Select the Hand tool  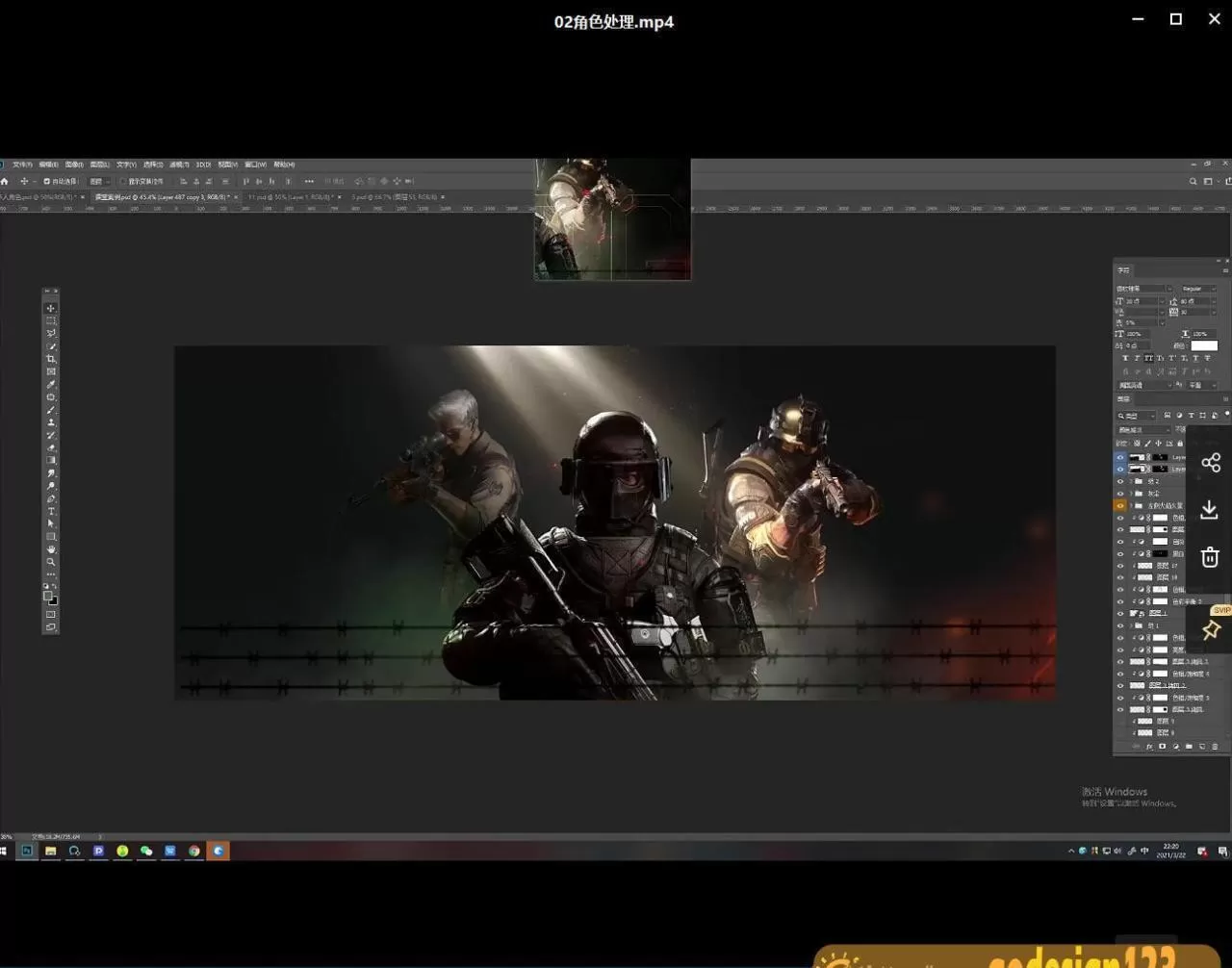51,549
